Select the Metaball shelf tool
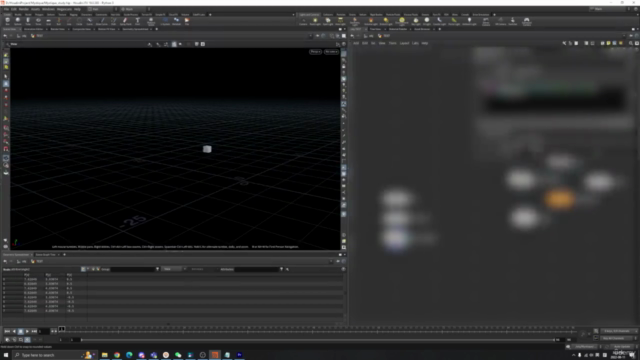This screenshot has height=360, width=640. pos(176,21)
